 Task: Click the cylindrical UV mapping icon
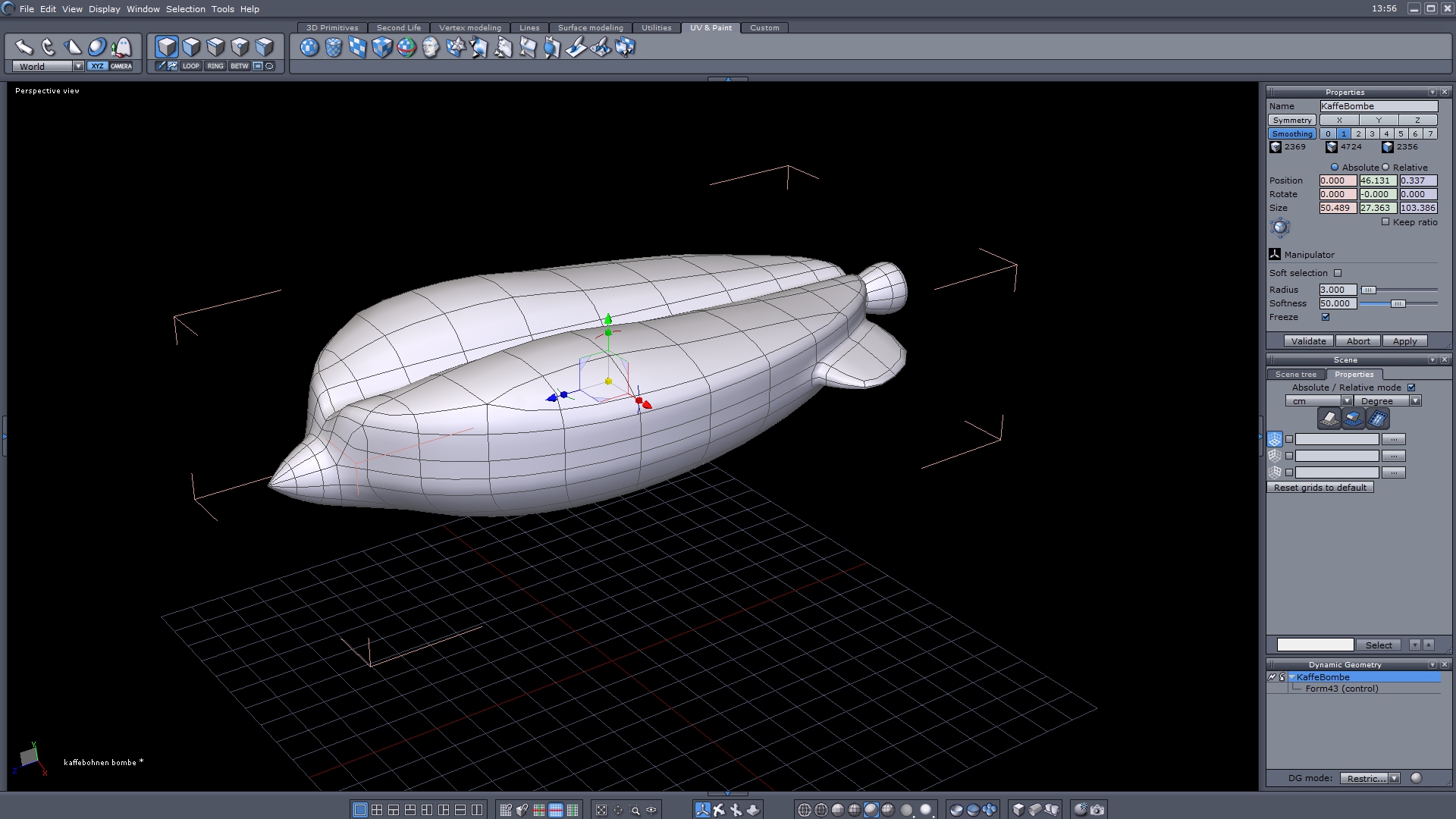334,48
